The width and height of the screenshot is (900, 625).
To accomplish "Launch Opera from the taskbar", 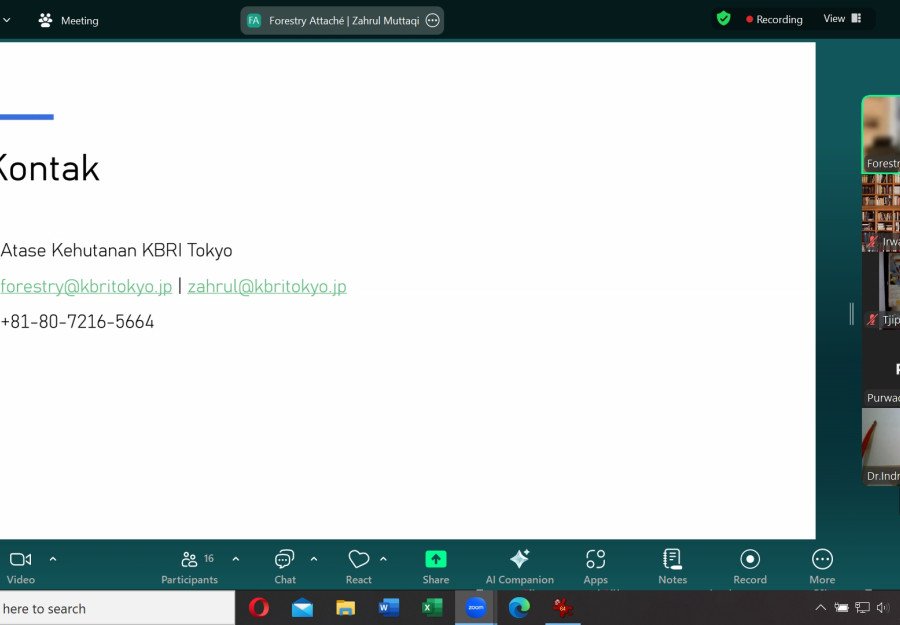I will [x=259, y=608].
